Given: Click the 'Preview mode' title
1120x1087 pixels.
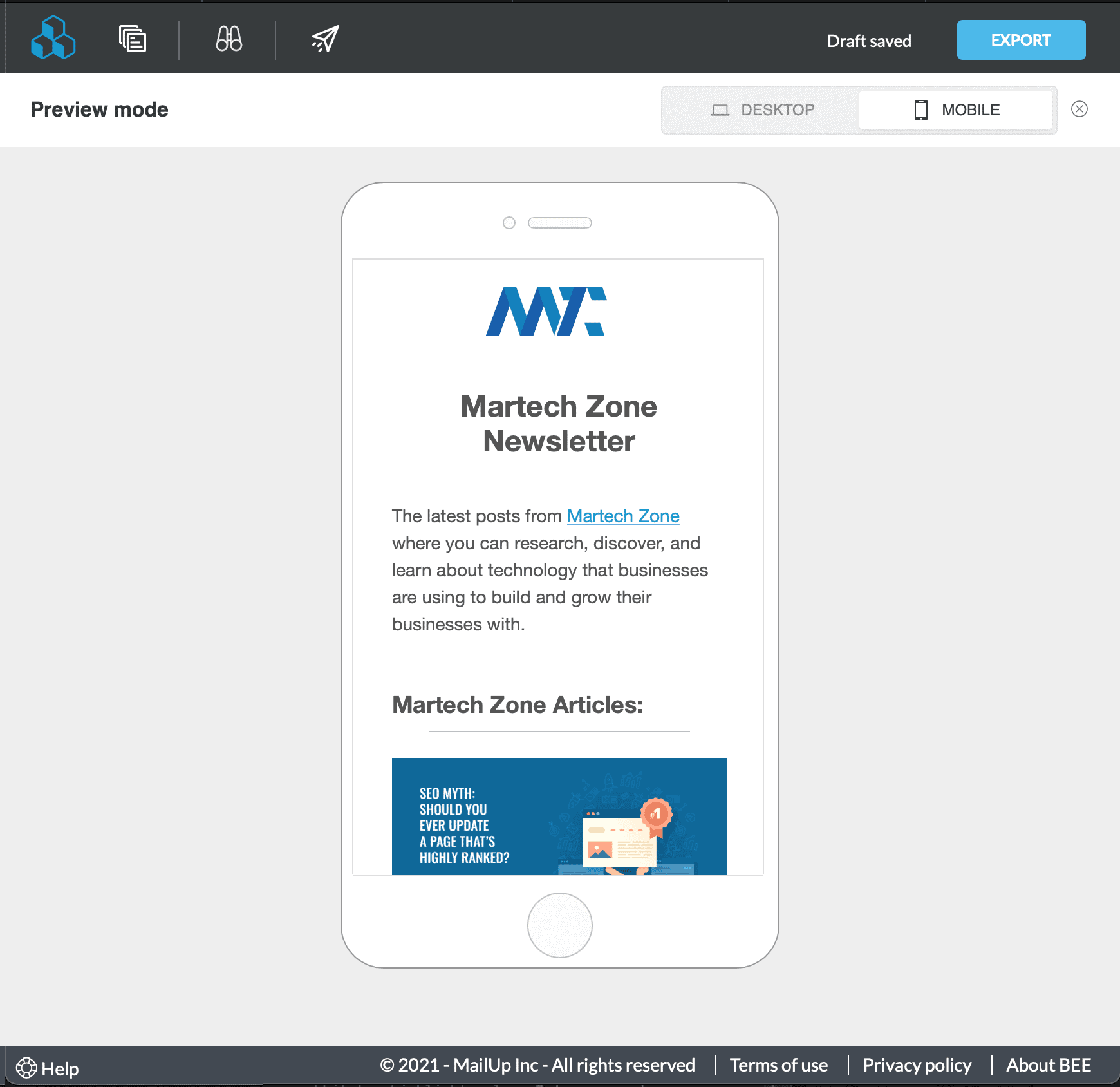Looking at the screenshot, I should (100, 109).
